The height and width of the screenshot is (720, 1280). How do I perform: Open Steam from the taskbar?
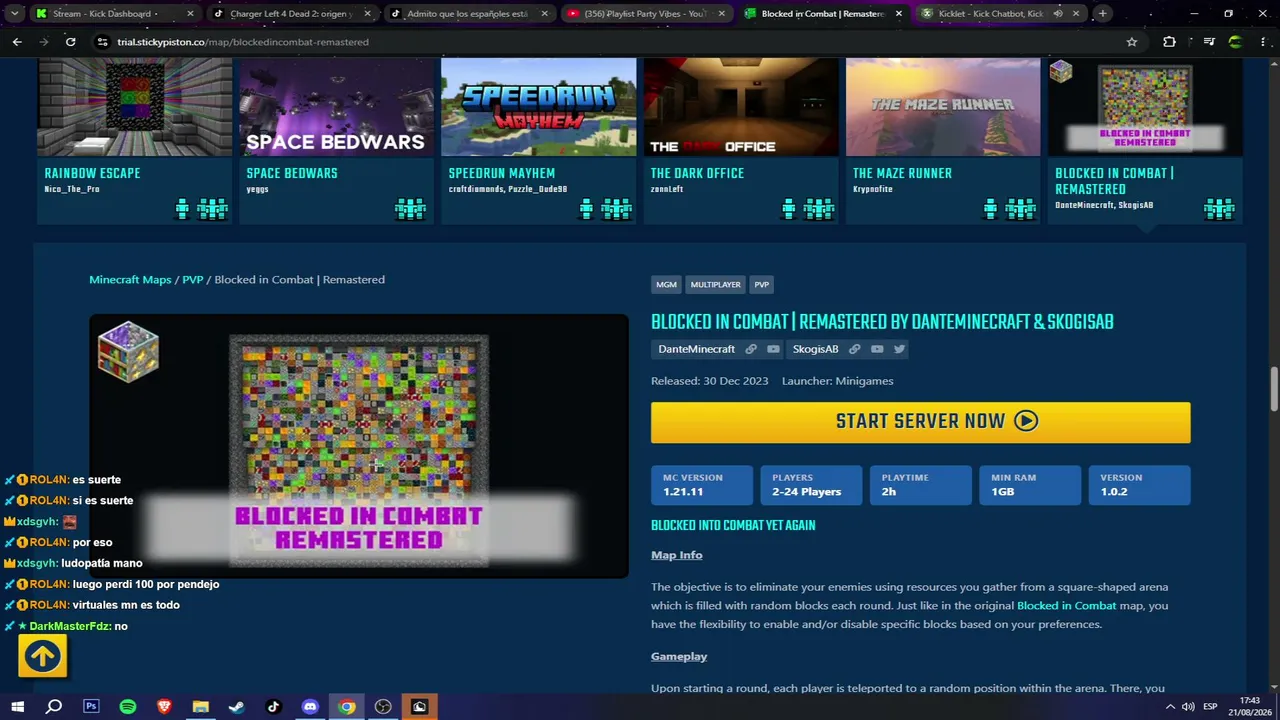(x=237, y=707)
